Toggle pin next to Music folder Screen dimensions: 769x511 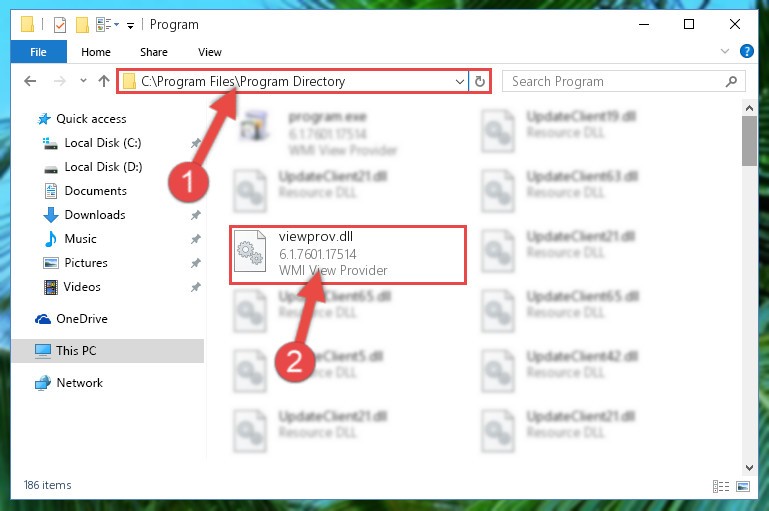click(196, 239)
